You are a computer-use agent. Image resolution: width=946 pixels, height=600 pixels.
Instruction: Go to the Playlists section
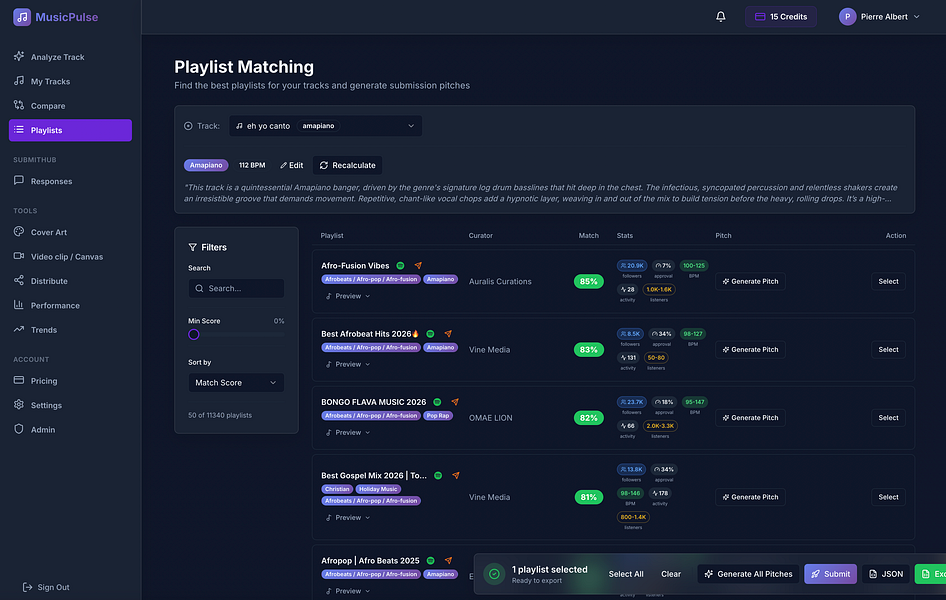click(x=49, y=130)
